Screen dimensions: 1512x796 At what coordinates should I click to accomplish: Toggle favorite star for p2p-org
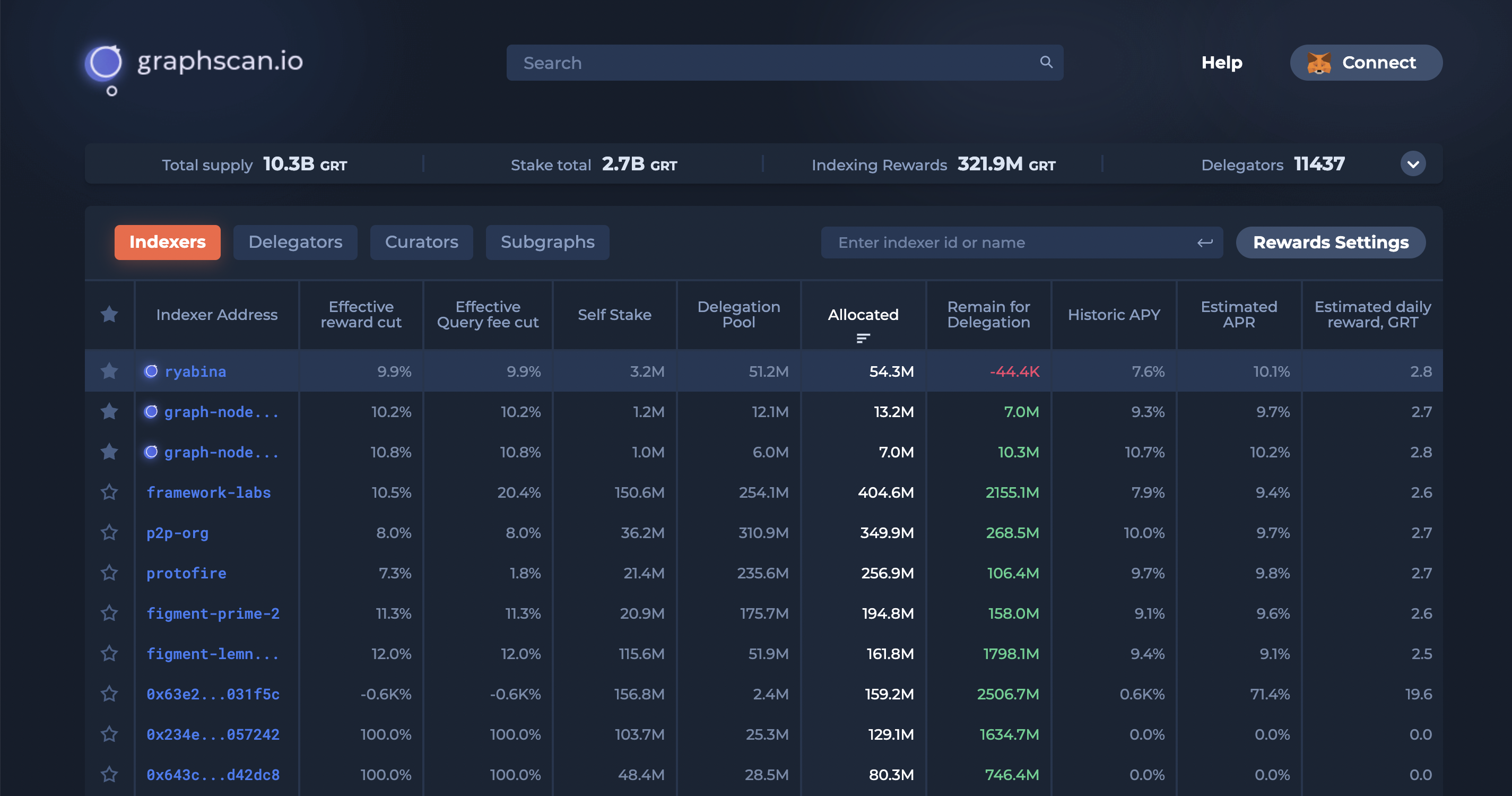pyautogui.click(x=109, y=532)
